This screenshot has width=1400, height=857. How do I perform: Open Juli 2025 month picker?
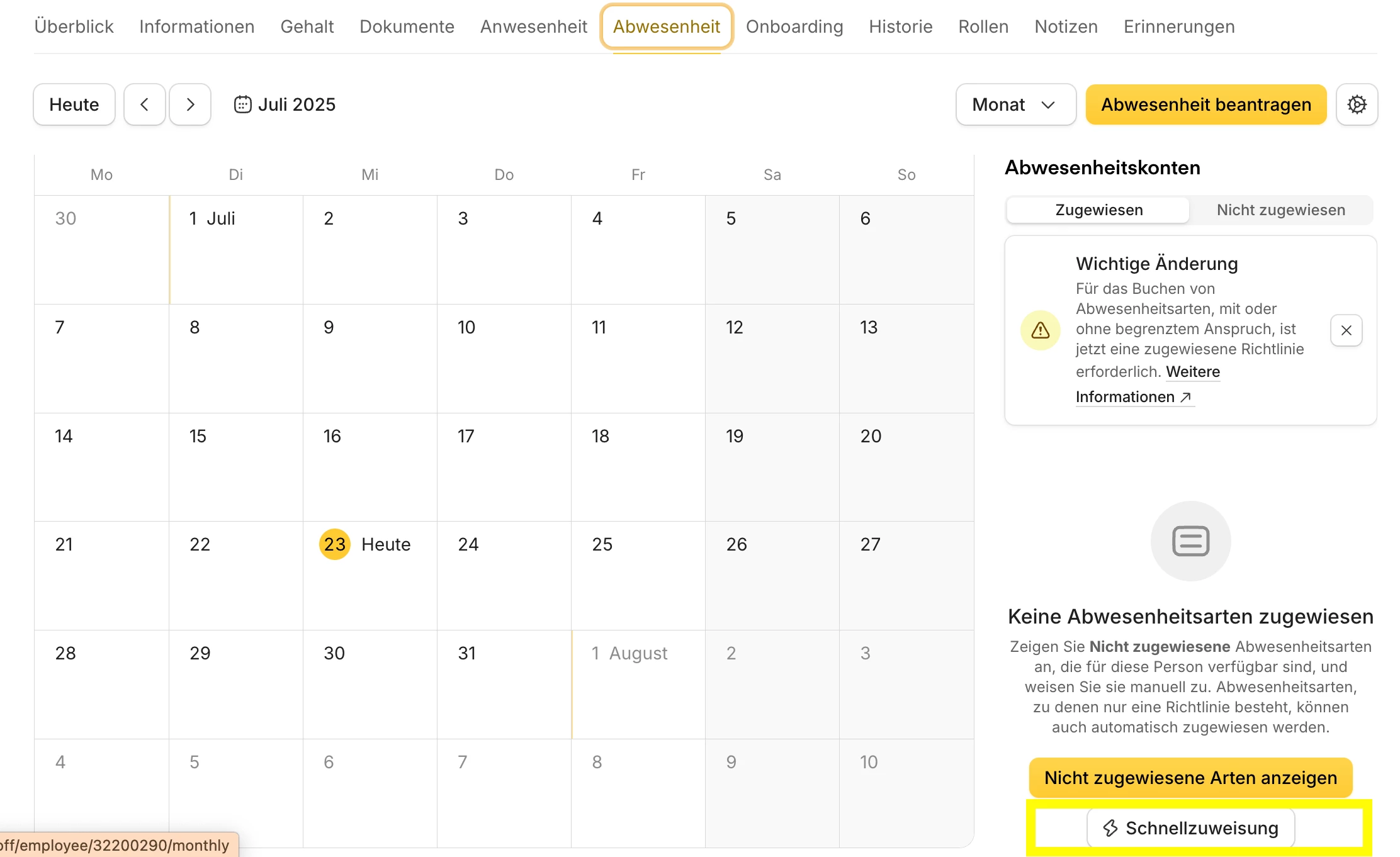296,104
